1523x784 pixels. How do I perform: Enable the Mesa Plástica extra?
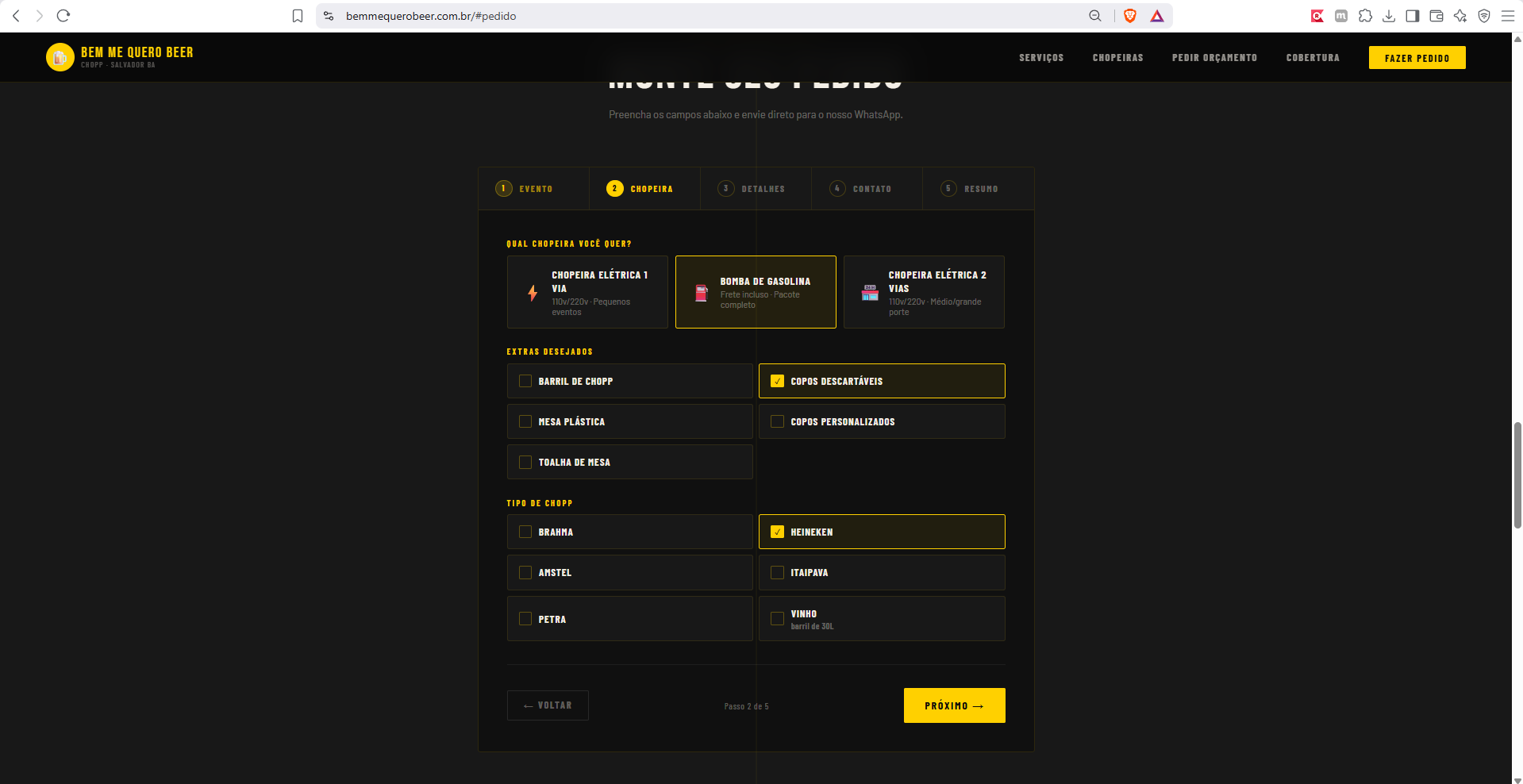(629, 421)
